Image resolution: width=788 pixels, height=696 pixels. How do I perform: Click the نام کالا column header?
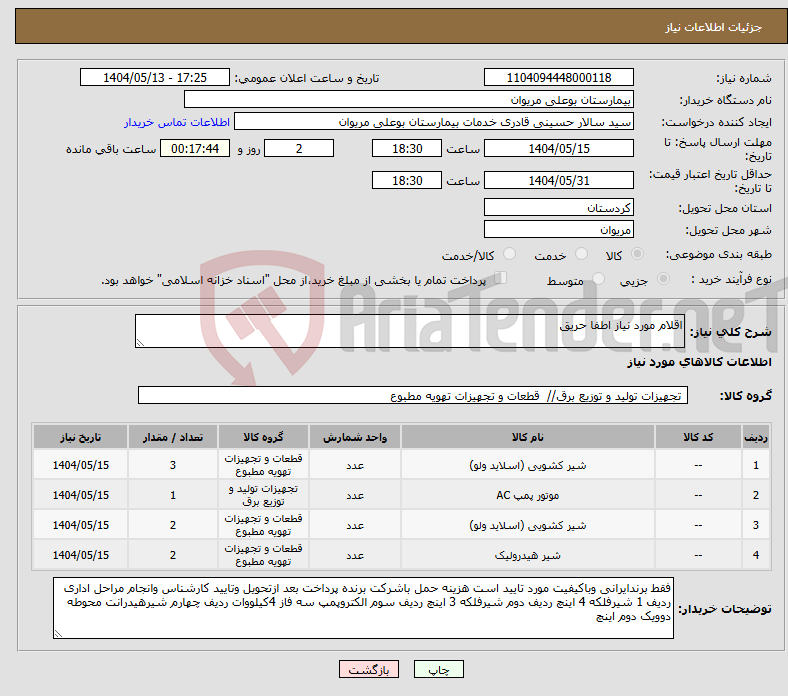528,437
